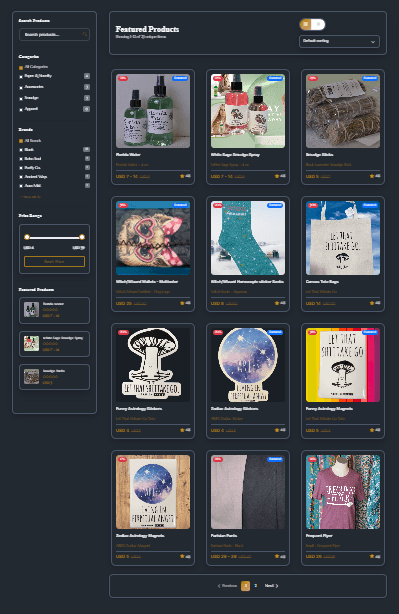
Task: Click the Search products input field
Action: click(x=54, y=34)
